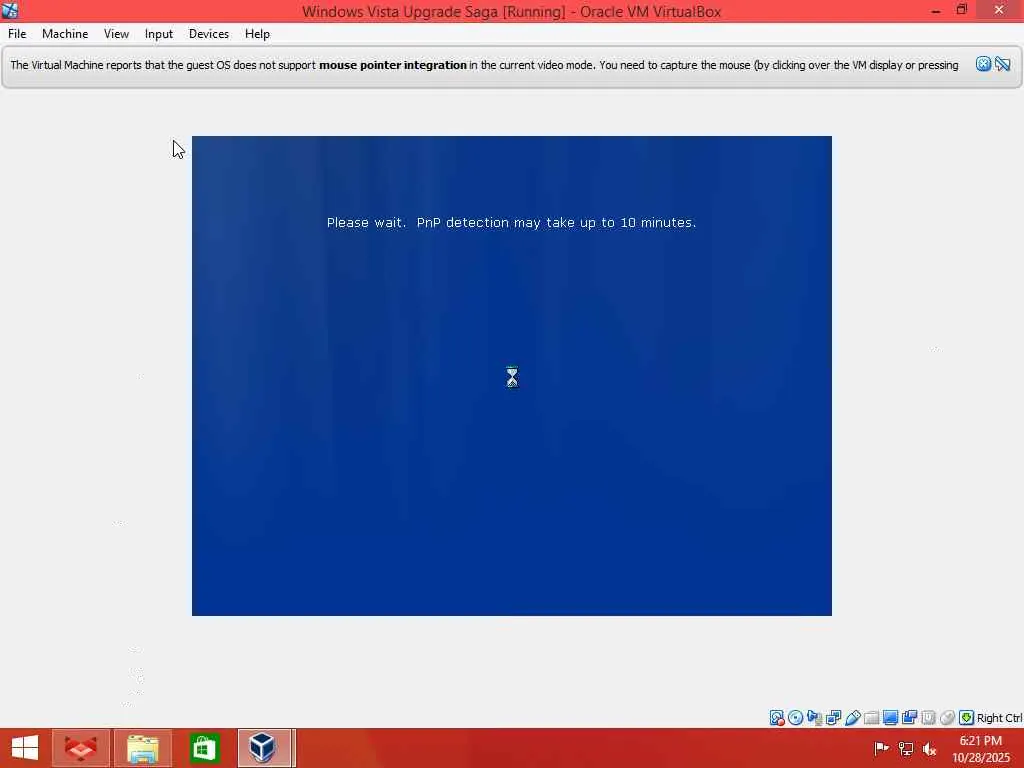
Task: Click the 'mouse pointer integration' bold text
Action: (x=392, y=65)
